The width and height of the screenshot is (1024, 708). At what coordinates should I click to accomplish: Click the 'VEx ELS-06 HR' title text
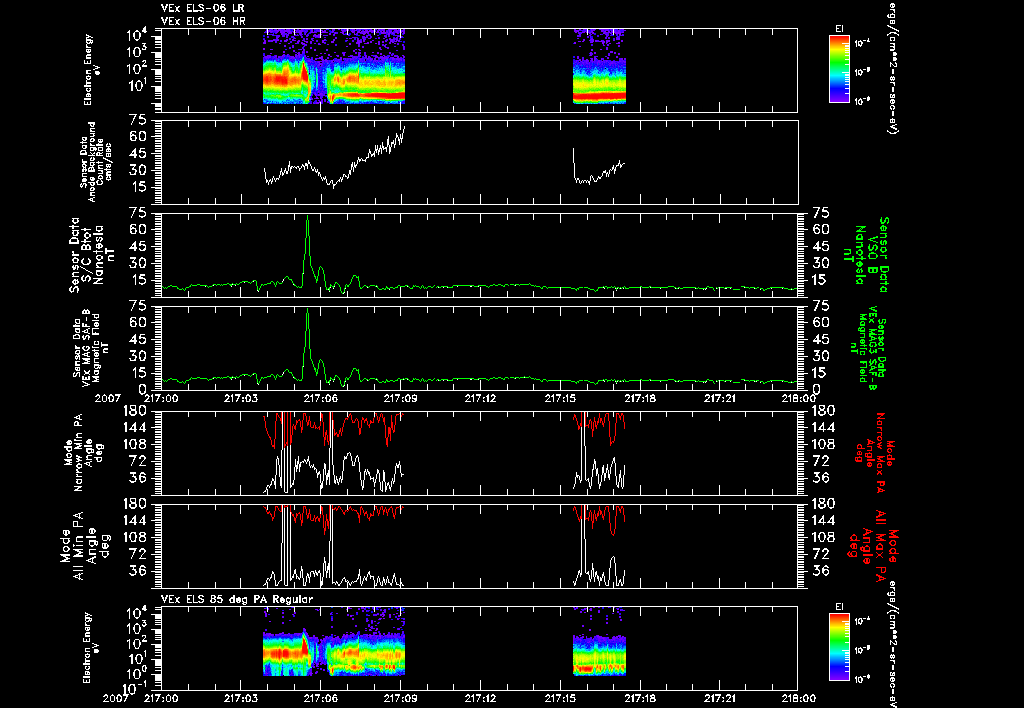[x=202, y=21]
